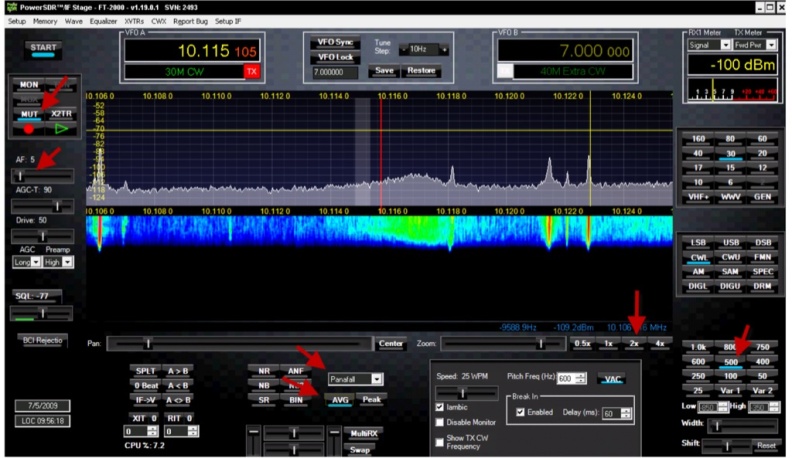Screen dimensions: 792x458
Task: Click the red record button
Action: pos(29,129)
